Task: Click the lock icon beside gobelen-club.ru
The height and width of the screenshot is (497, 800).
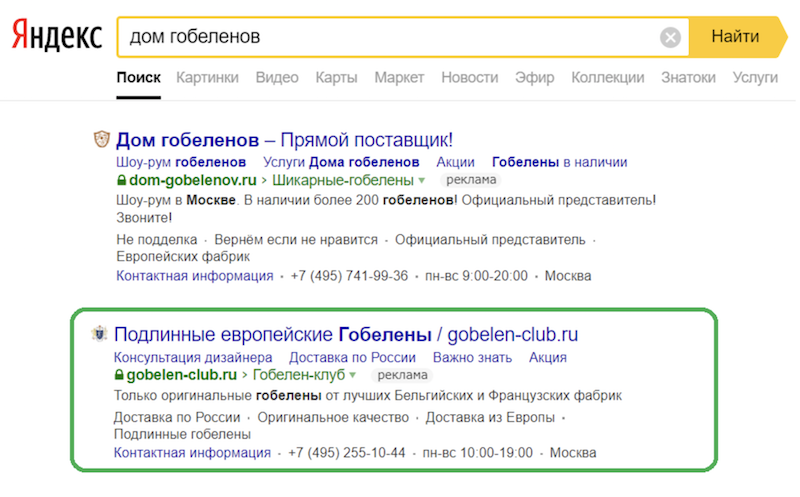Action: [x=119, y=375]
